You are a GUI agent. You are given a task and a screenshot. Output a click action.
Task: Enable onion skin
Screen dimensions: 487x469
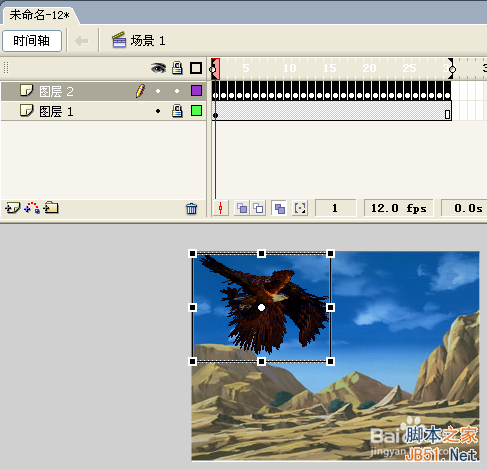pyautogui.click(x=242, y=208)
